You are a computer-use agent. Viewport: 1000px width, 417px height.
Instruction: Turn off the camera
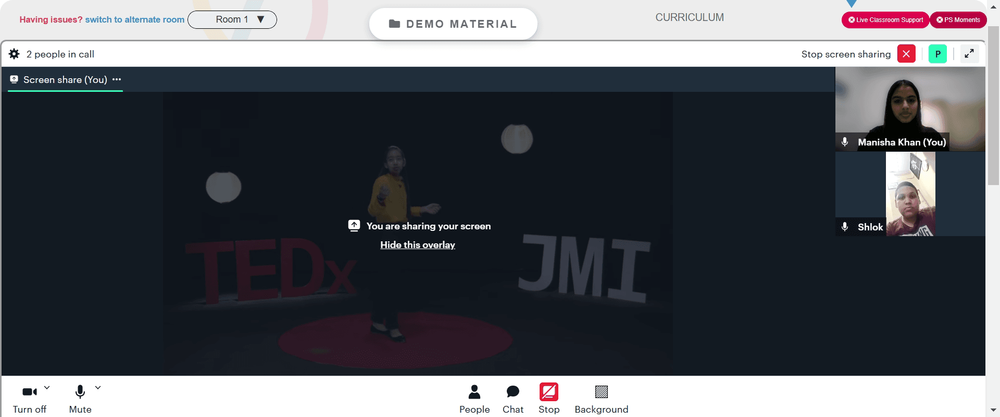pyautogui.click(x=29, y=400)
